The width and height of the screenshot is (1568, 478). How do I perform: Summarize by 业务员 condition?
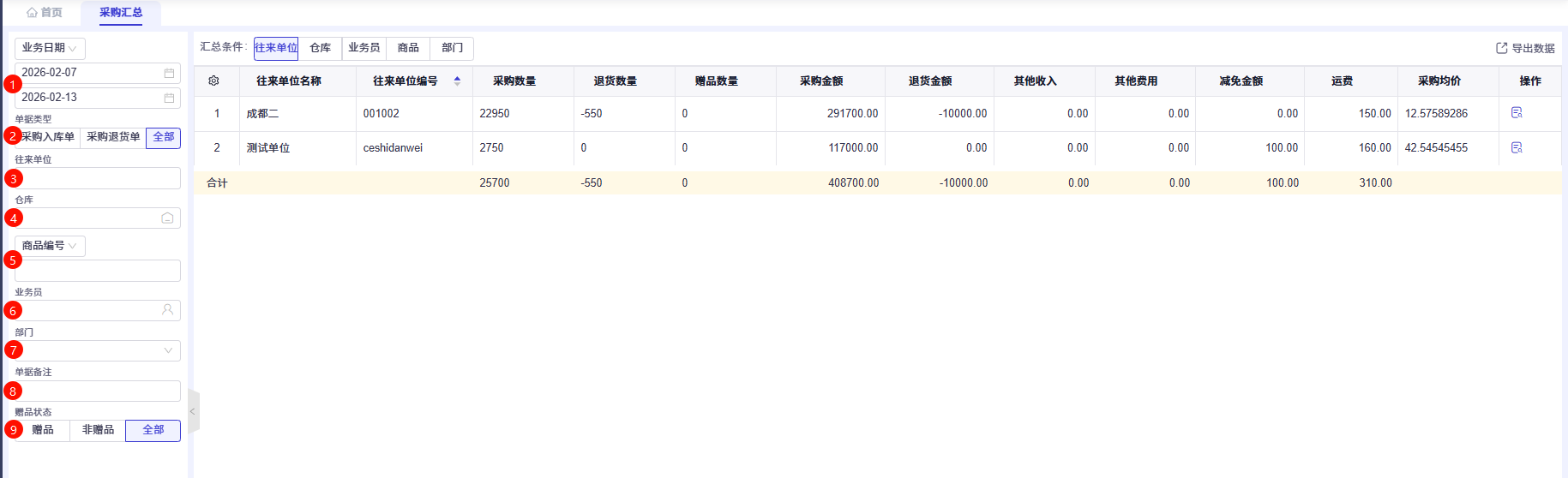pyautogui.click(x=364, y=48)
